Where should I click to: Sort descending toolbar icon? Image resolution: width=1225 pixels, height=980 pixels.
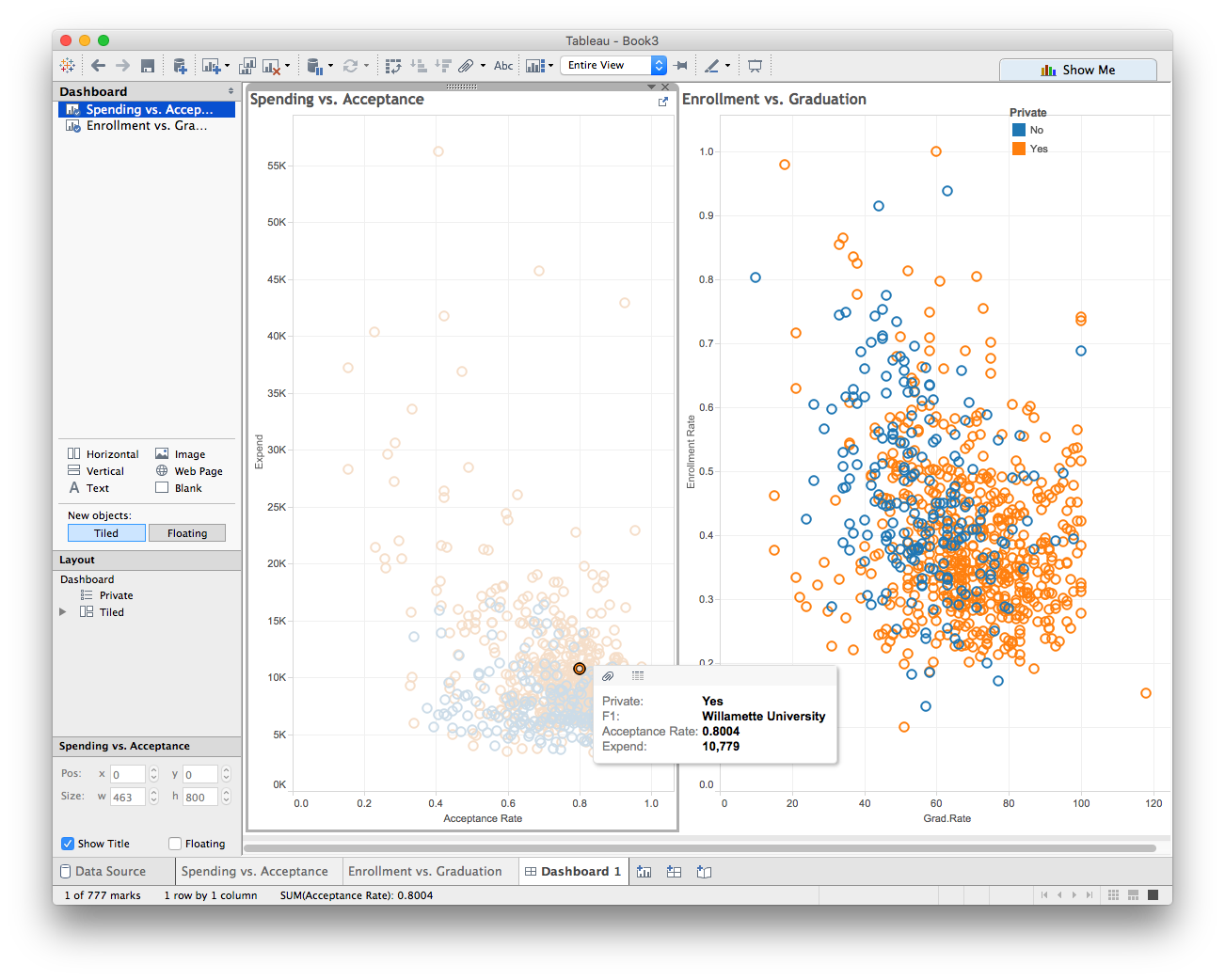coord(443,66)
